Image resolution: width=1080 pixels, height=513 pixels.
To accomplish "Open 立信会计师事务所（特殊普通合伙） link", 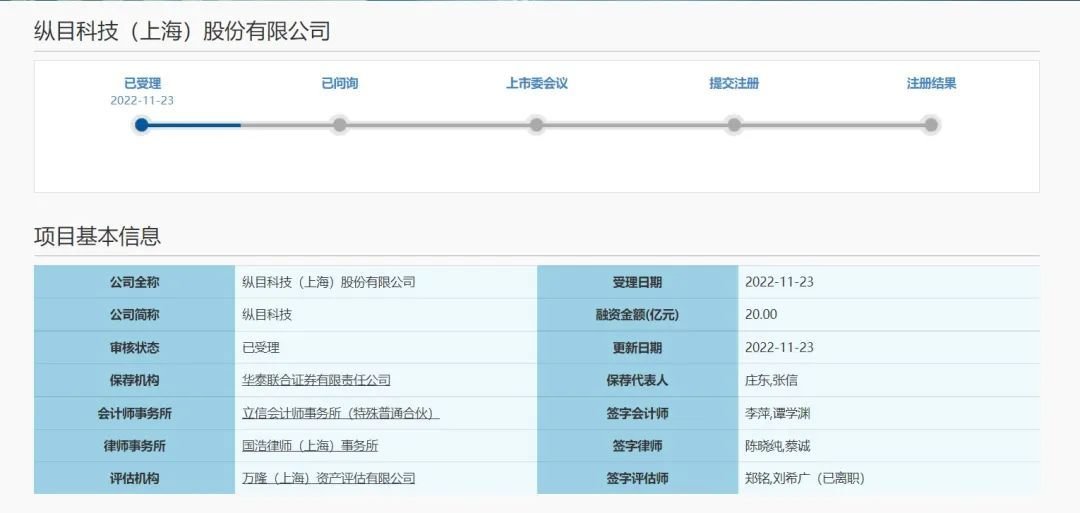I will pos(340,413).
